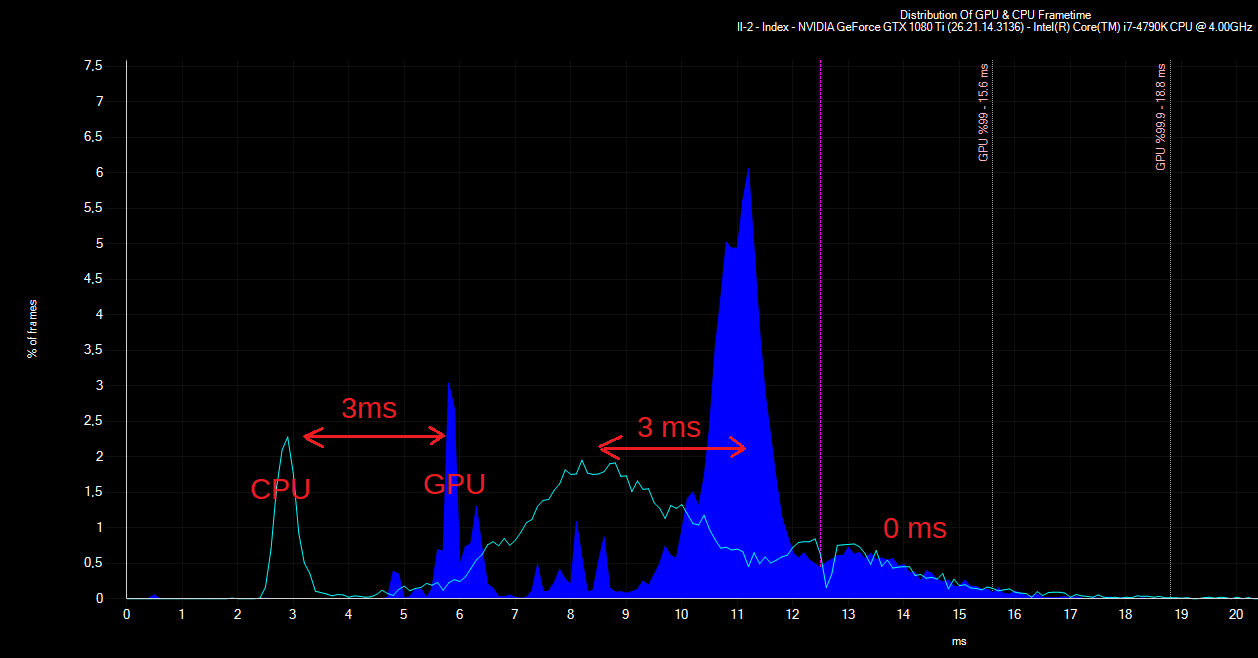1258x658 pixels.
Task: Click the red GPU annotation label
Action: [454, 484]
